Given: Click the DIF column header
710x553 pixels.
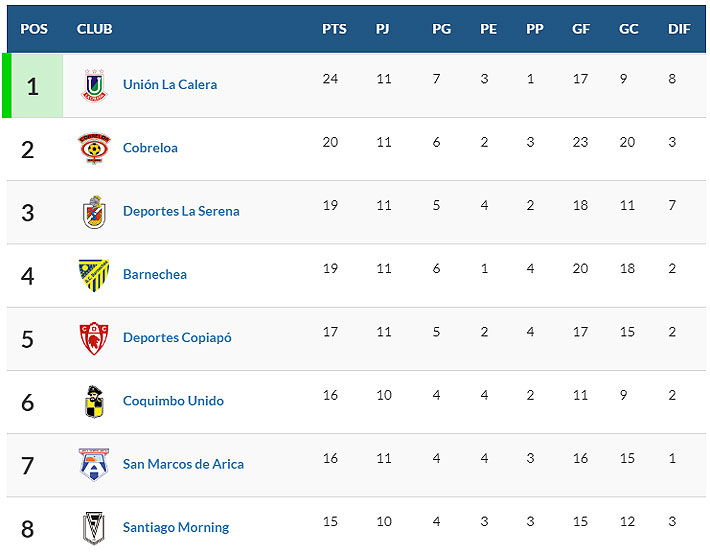Looking at the screenshot, I should [679, 29].
